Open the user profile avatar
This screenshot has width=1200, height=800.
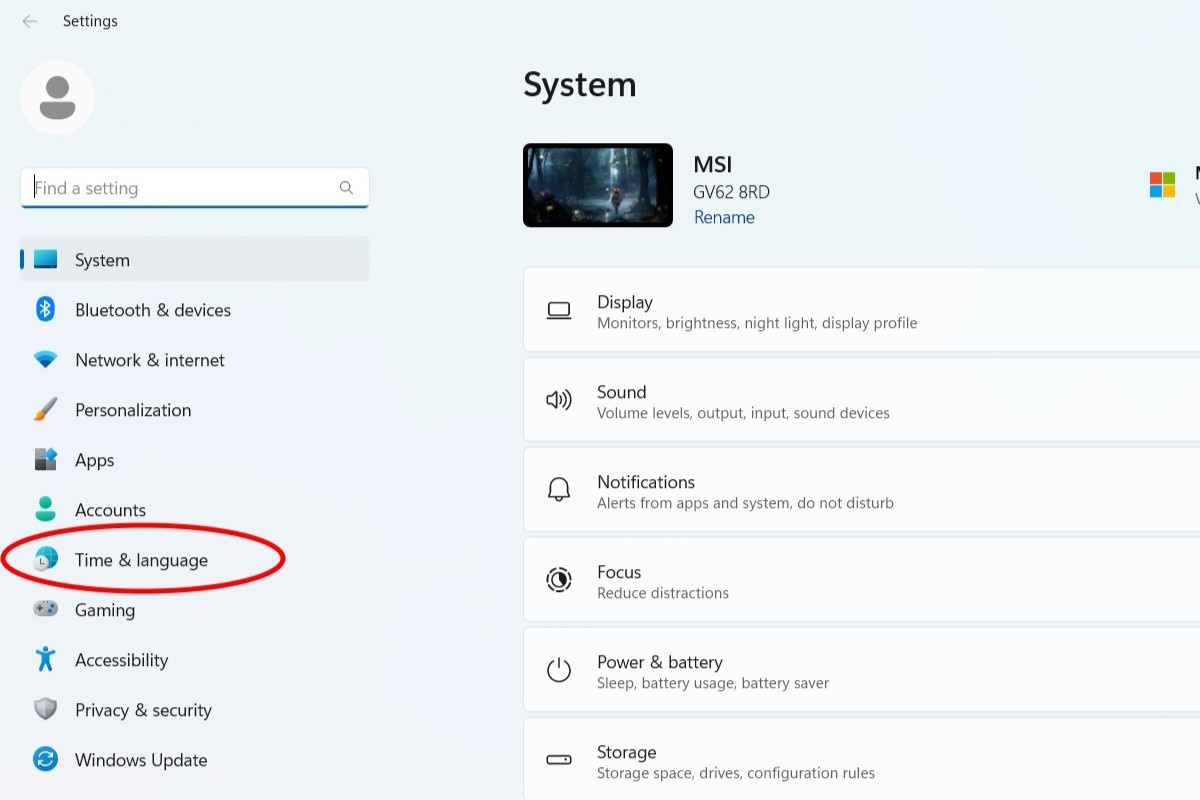(x=57, y=97)
